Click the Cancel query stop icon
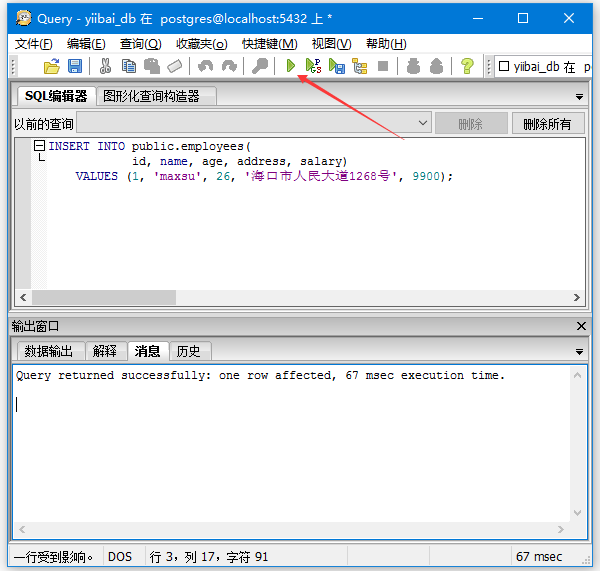 pyautogui.click(x=382, y=66)
